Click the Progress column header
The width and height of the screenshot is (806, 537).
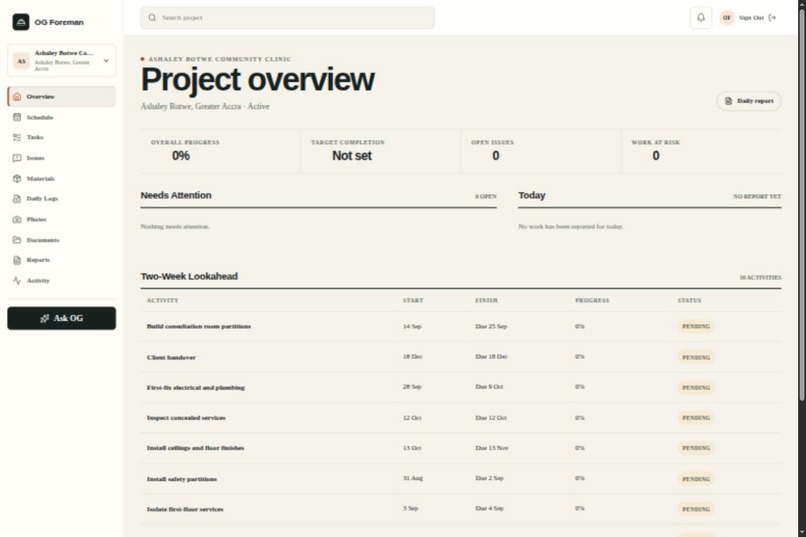tap(592, 300)
